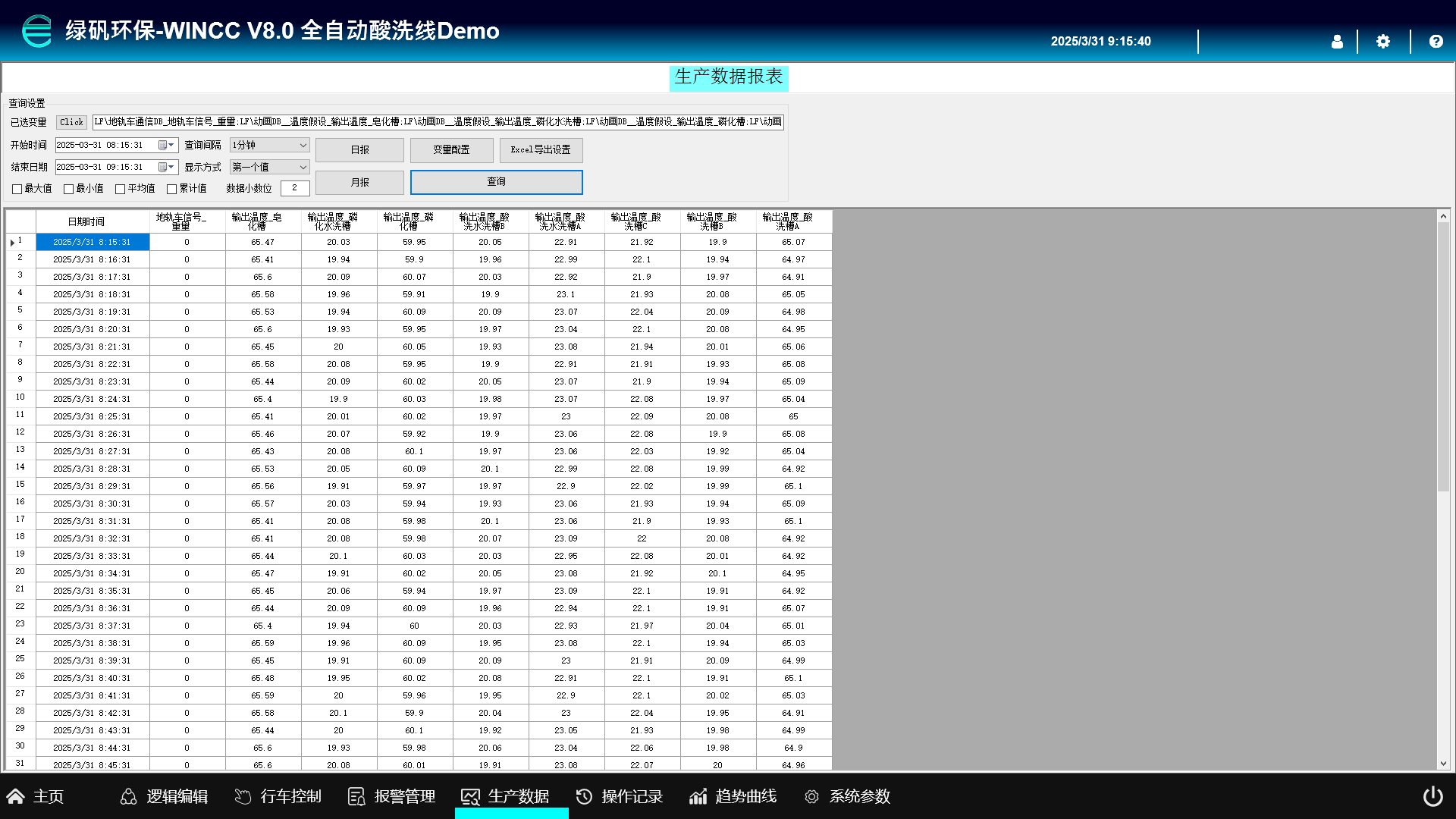Enable the 最大值 checkbox

click(17, 189)
